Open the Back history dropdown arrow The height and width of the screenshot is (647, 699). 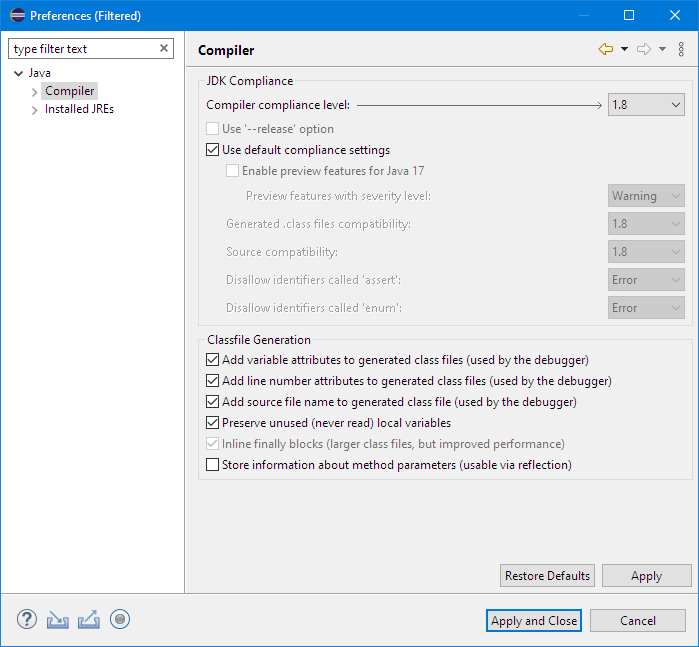point(624,49)
